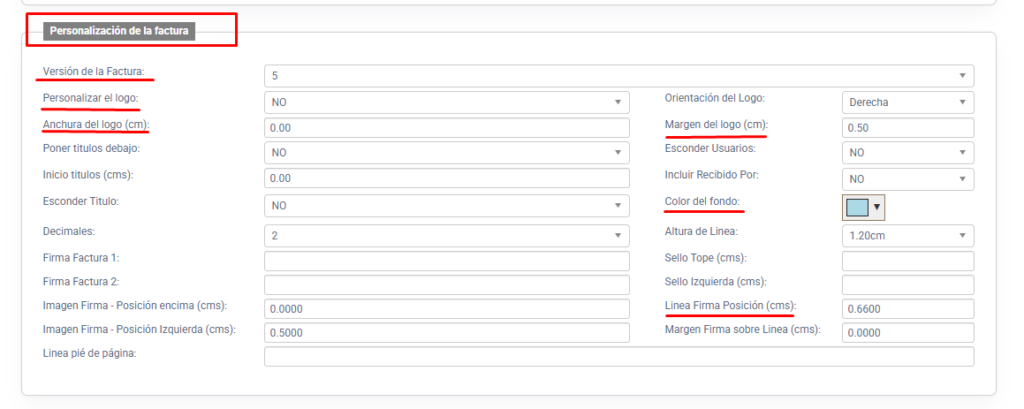Image resolution: width=1024 pixels, height=409 pixels.
Task: Click the Color del fondo swatch
Action: (857, 207)
